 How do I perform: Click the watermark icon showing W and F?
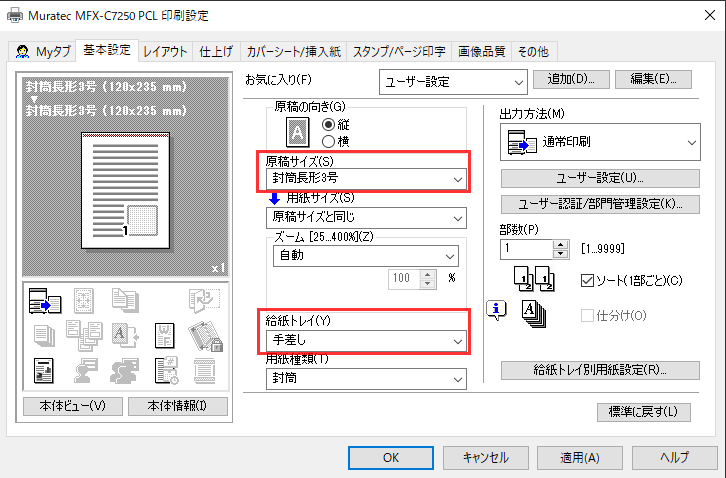pyautogui.click(x=164, y=335)
